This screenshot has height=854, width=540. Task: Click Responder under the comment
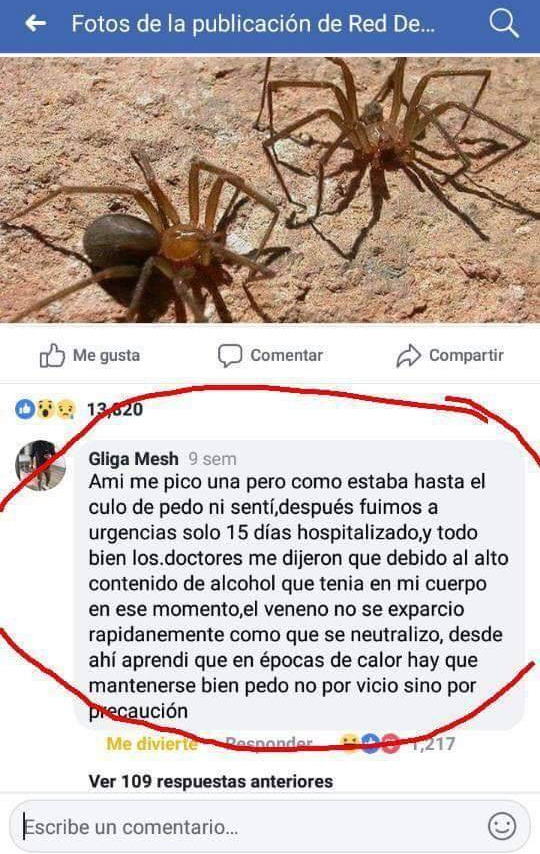point(269,743)
